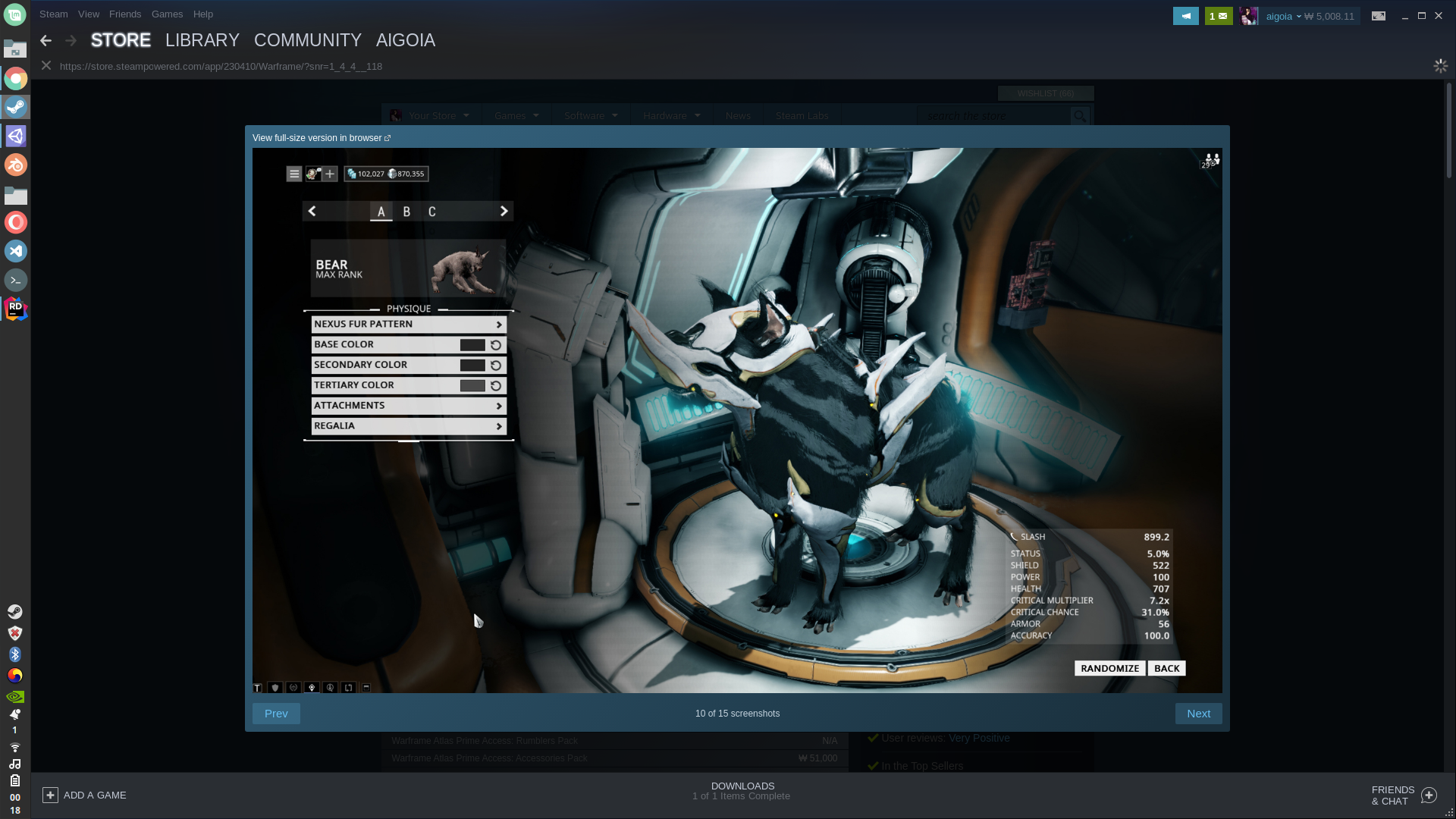Go forward with the right arrow

click(71, 40)
